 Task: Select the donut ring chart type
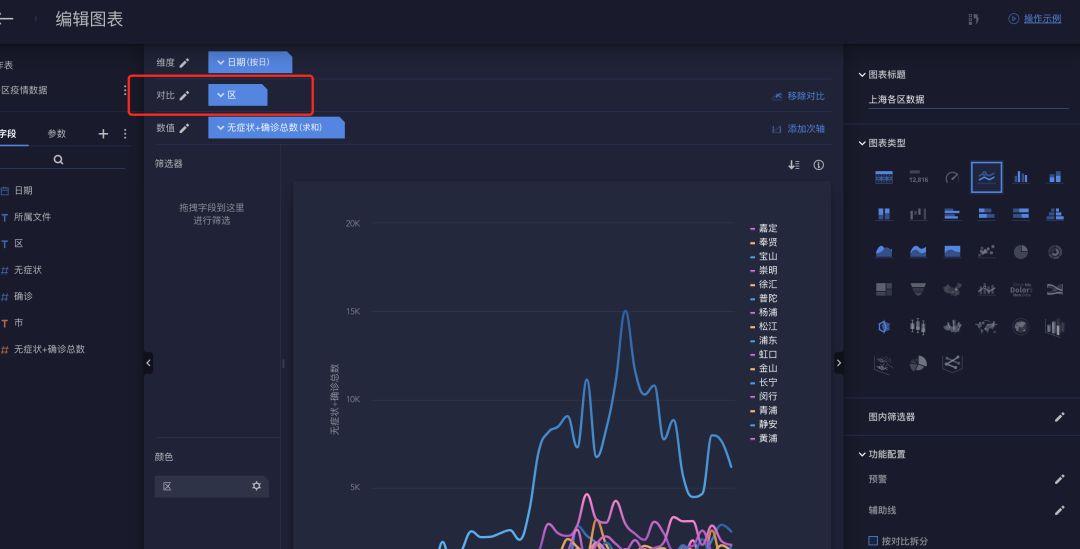1055,251
